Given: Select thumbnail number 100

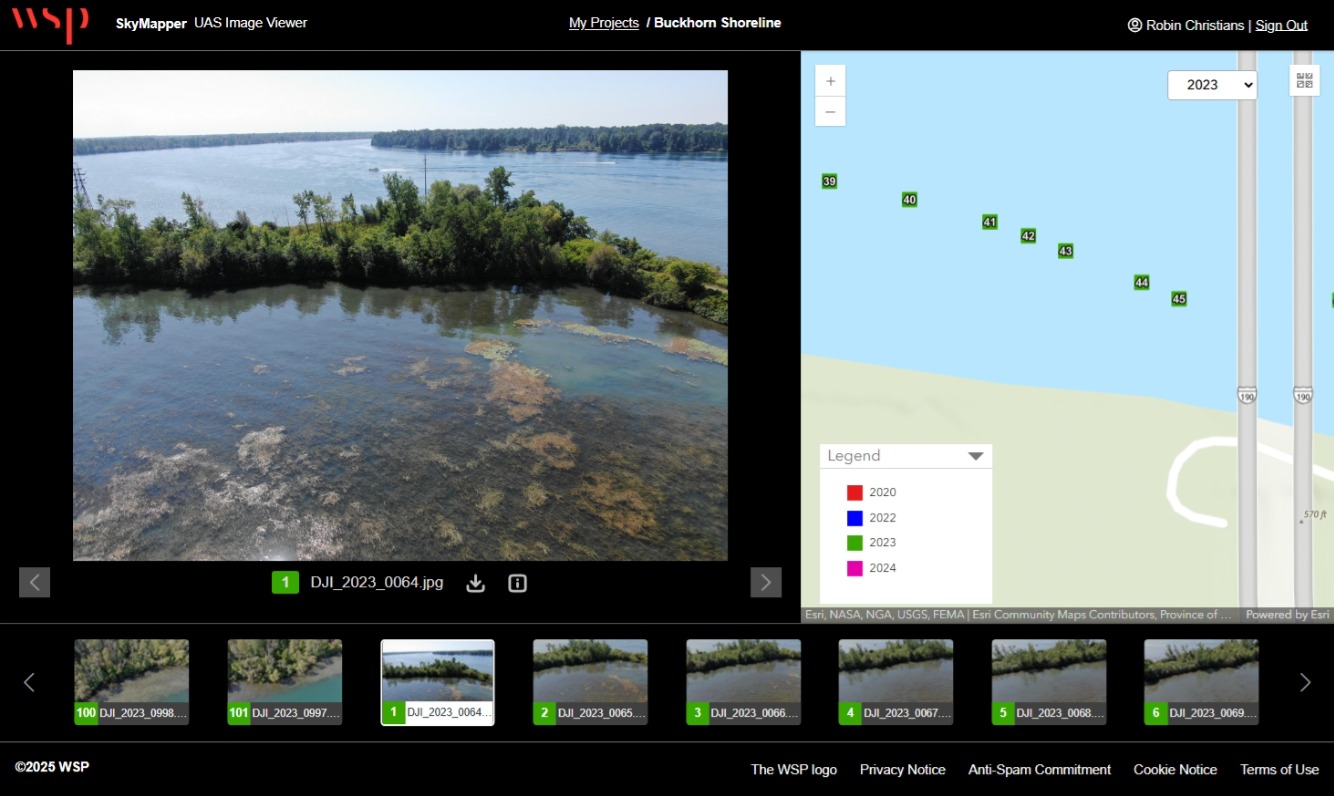Looking at the screenshot, I should [131, 682].
